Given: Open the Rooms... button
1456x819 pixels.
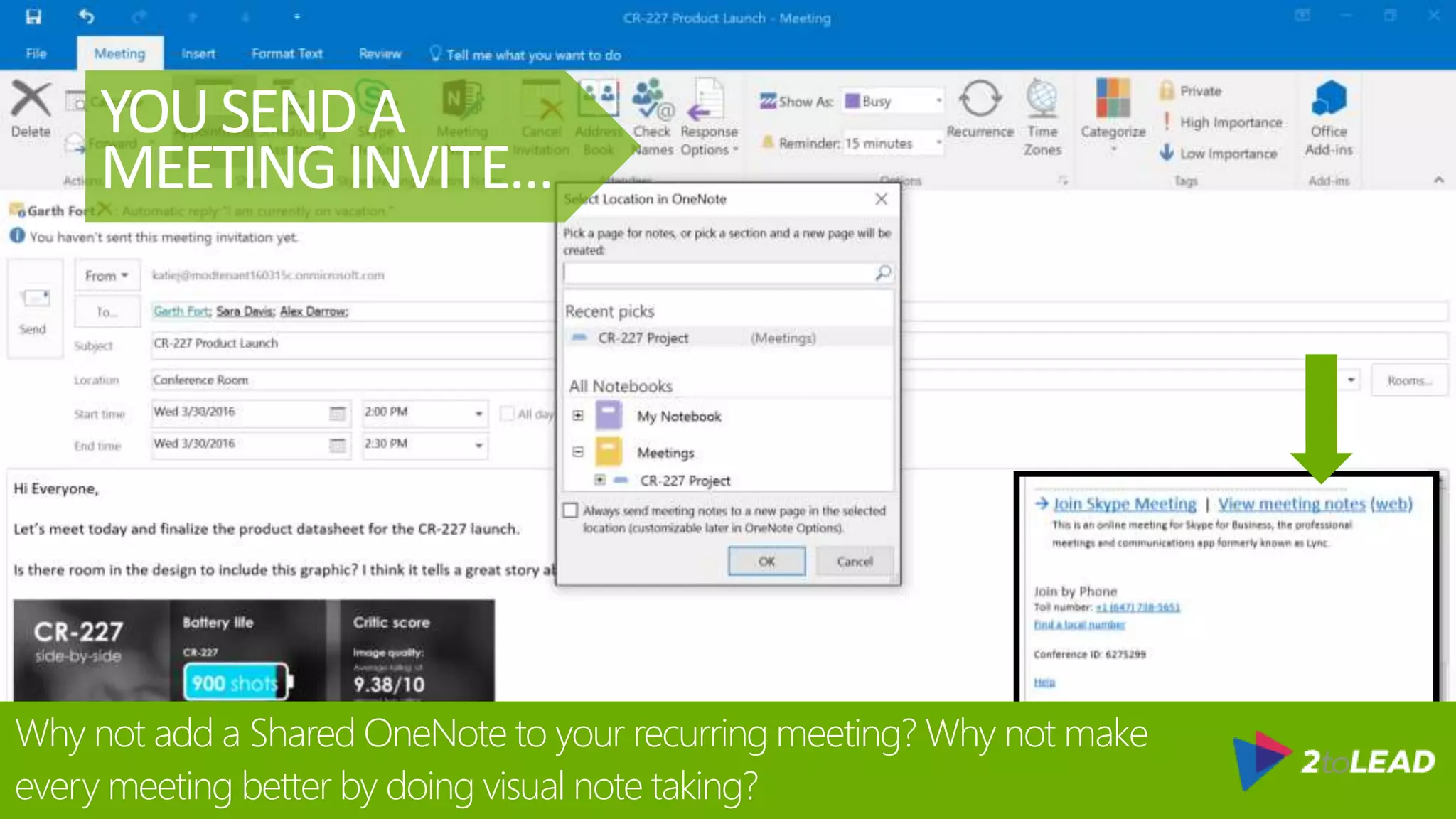Looking at the screenshot, I should pyautogui.click(x=1409, y=380).
